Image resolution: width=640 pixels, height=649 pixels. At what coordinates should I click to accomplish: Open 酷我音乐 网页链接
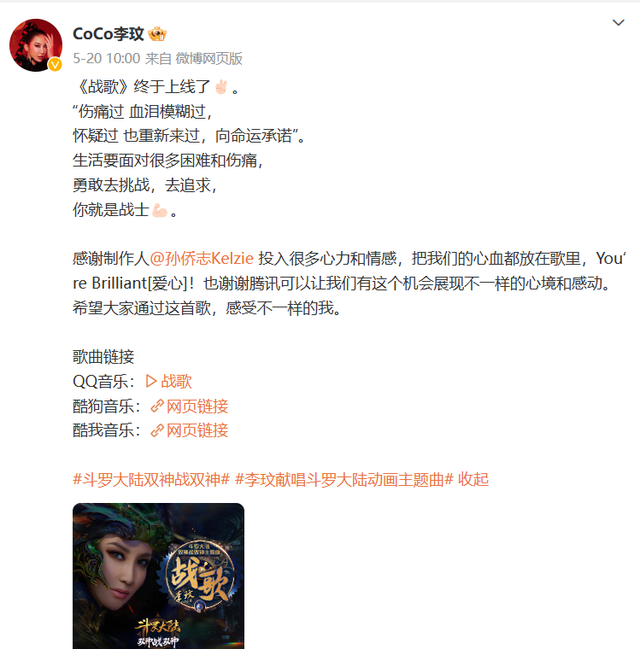tap(197, 430)
